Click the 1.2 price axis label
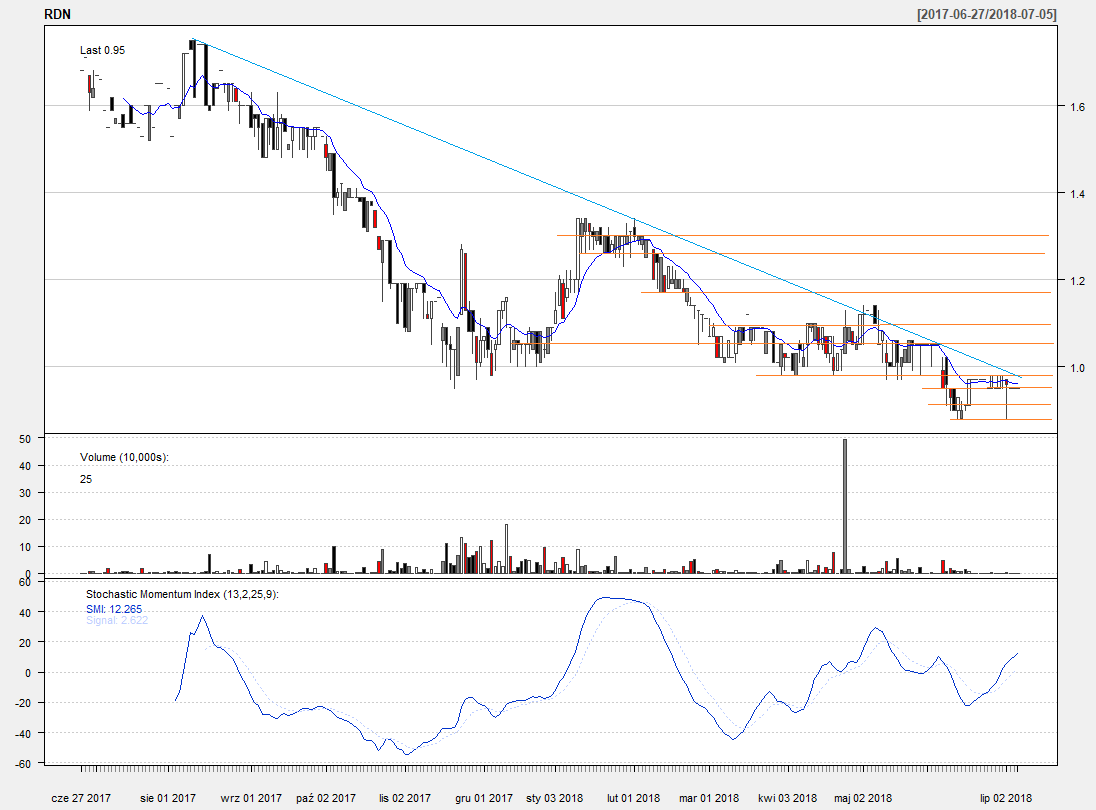 click(x=1077, y=281)
